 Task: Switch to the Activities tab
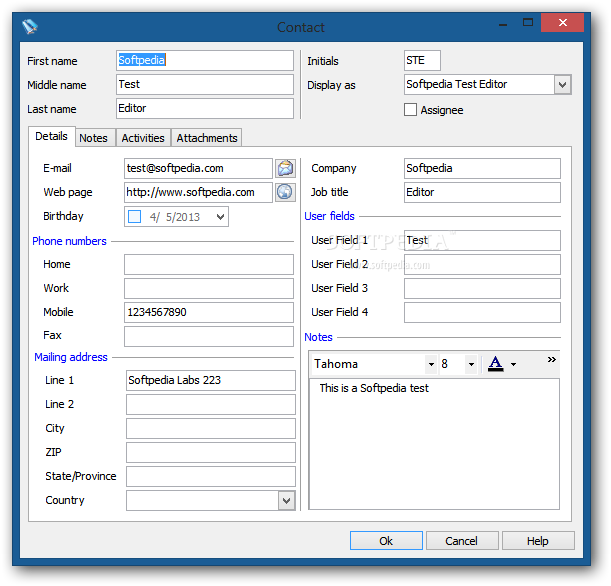[x=143, y=138]
